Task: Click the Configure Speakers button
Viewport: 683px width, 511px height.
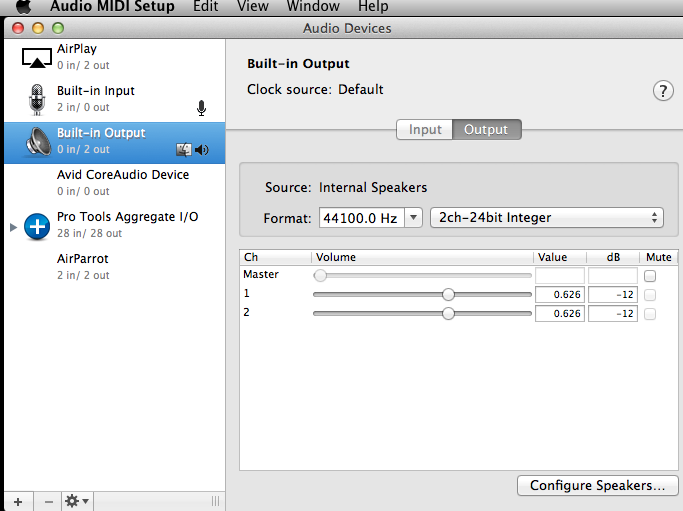Action: (597, 485)
